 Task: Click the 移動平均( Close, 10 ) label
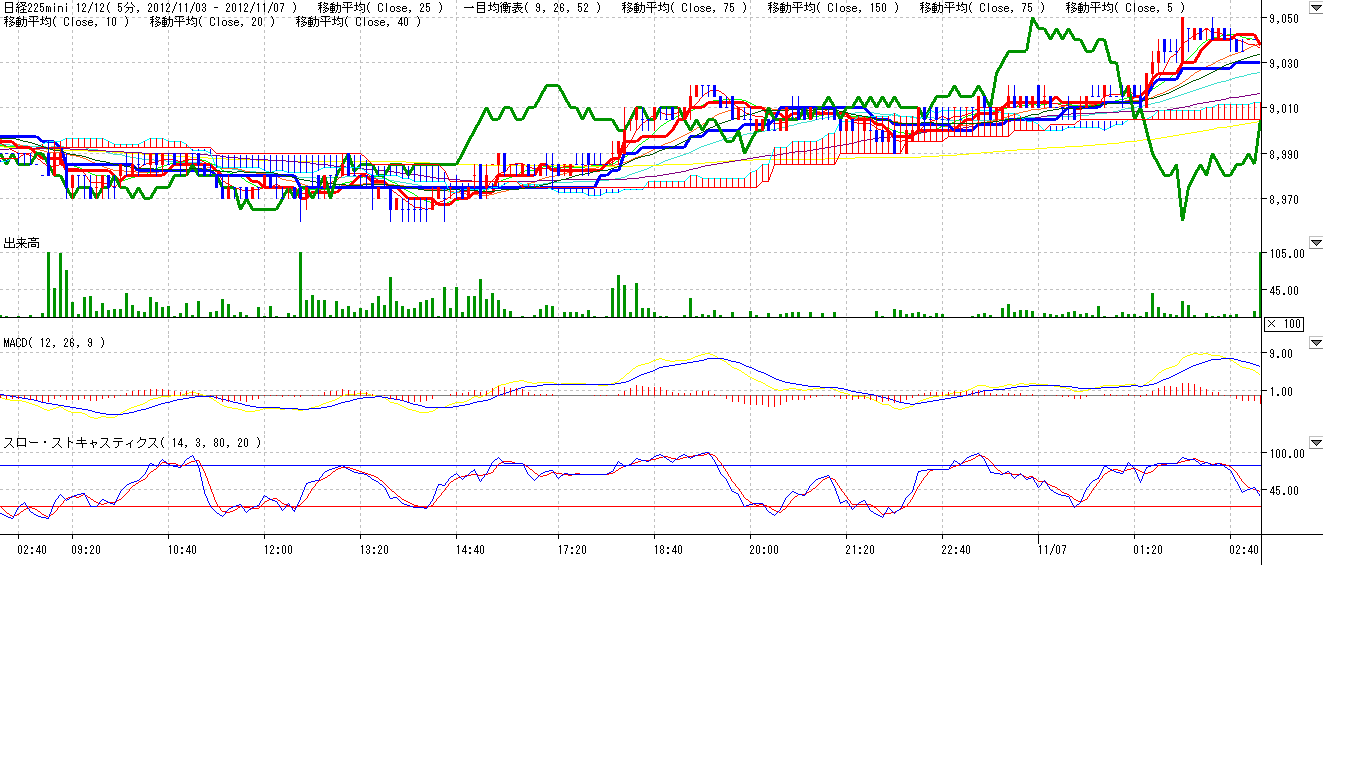66,22
